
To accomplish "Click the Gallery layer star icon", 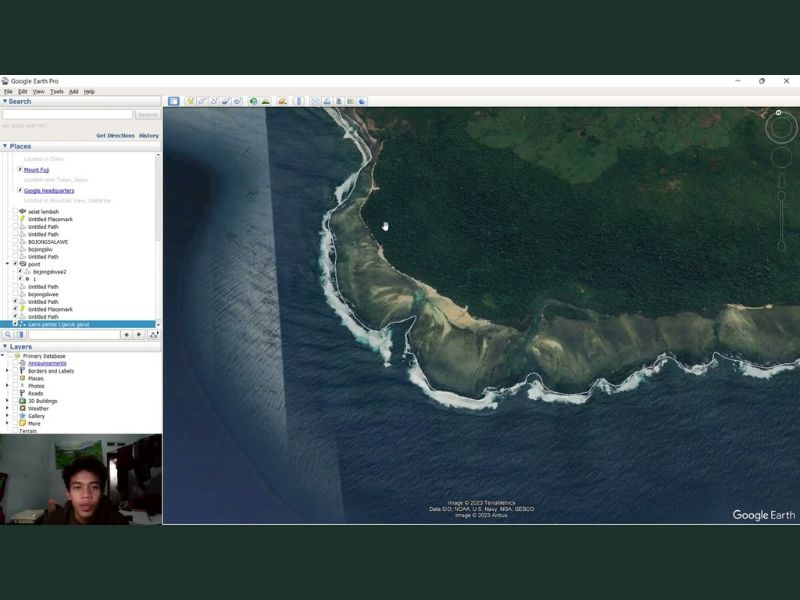I will click(x=22, y=416).
